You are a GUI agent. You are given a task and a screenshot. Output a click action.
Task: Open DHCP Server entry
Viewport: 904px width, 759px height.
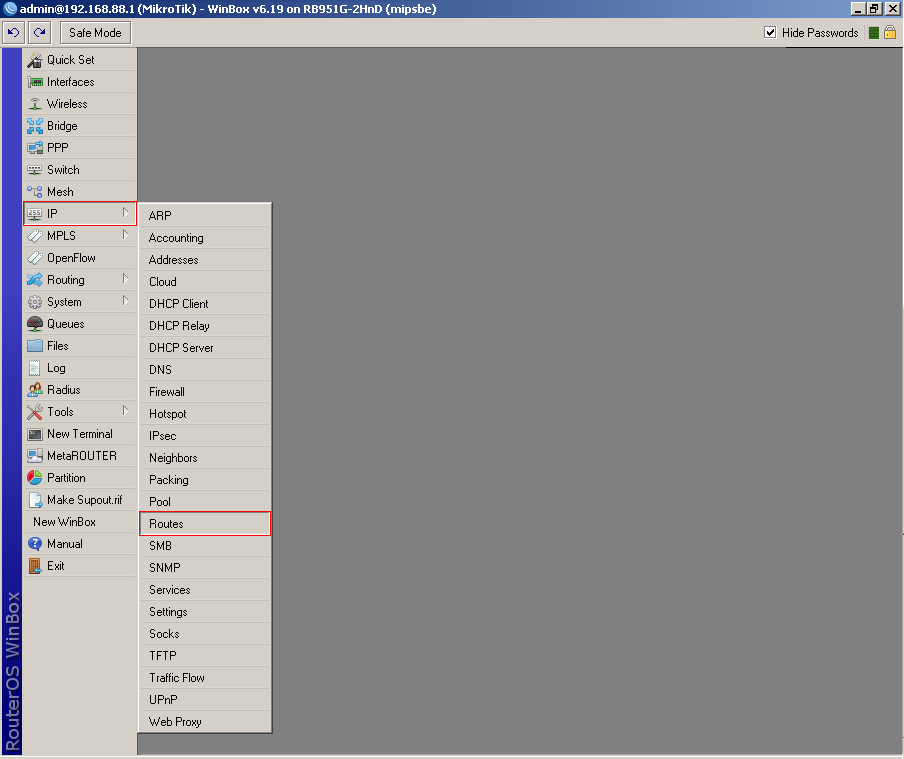click(205, 348)
